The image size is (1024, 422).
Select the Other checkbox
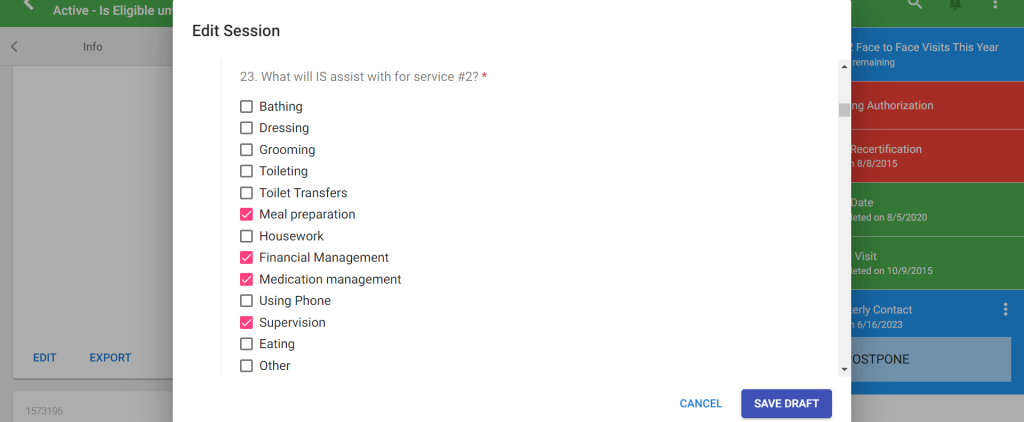247,366
